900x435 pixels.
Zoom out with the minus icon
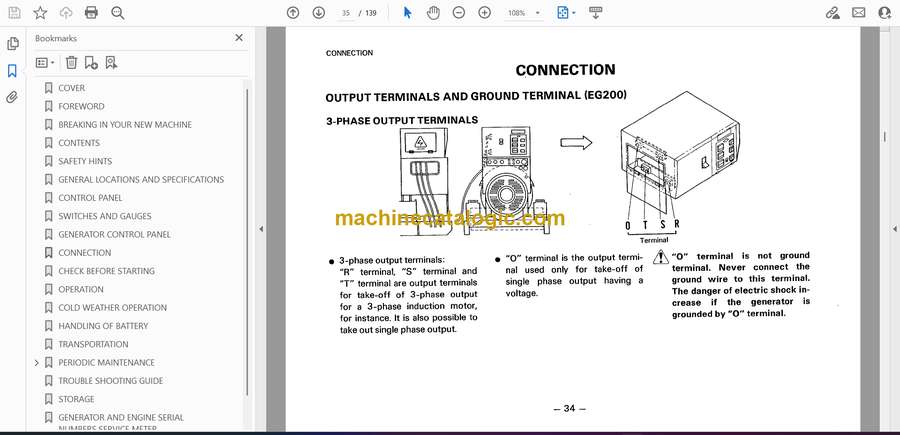click(x=459, y=13)
